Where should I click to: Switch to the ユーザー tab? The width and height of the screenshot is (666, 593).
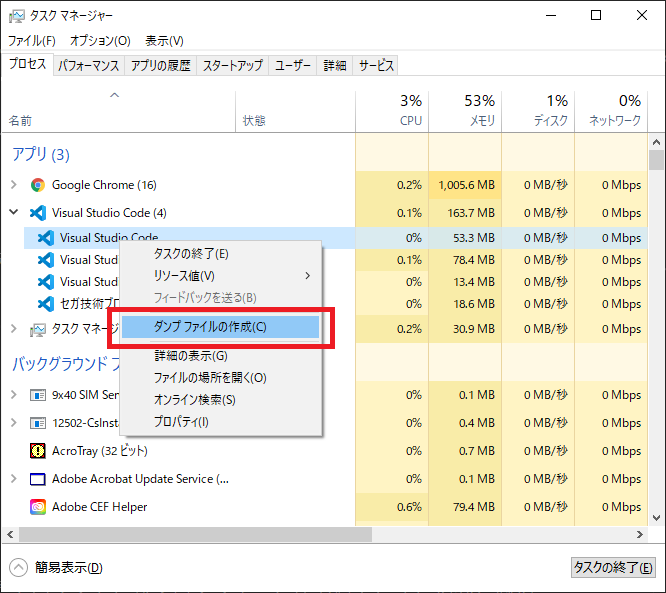[x=293, y=66]
